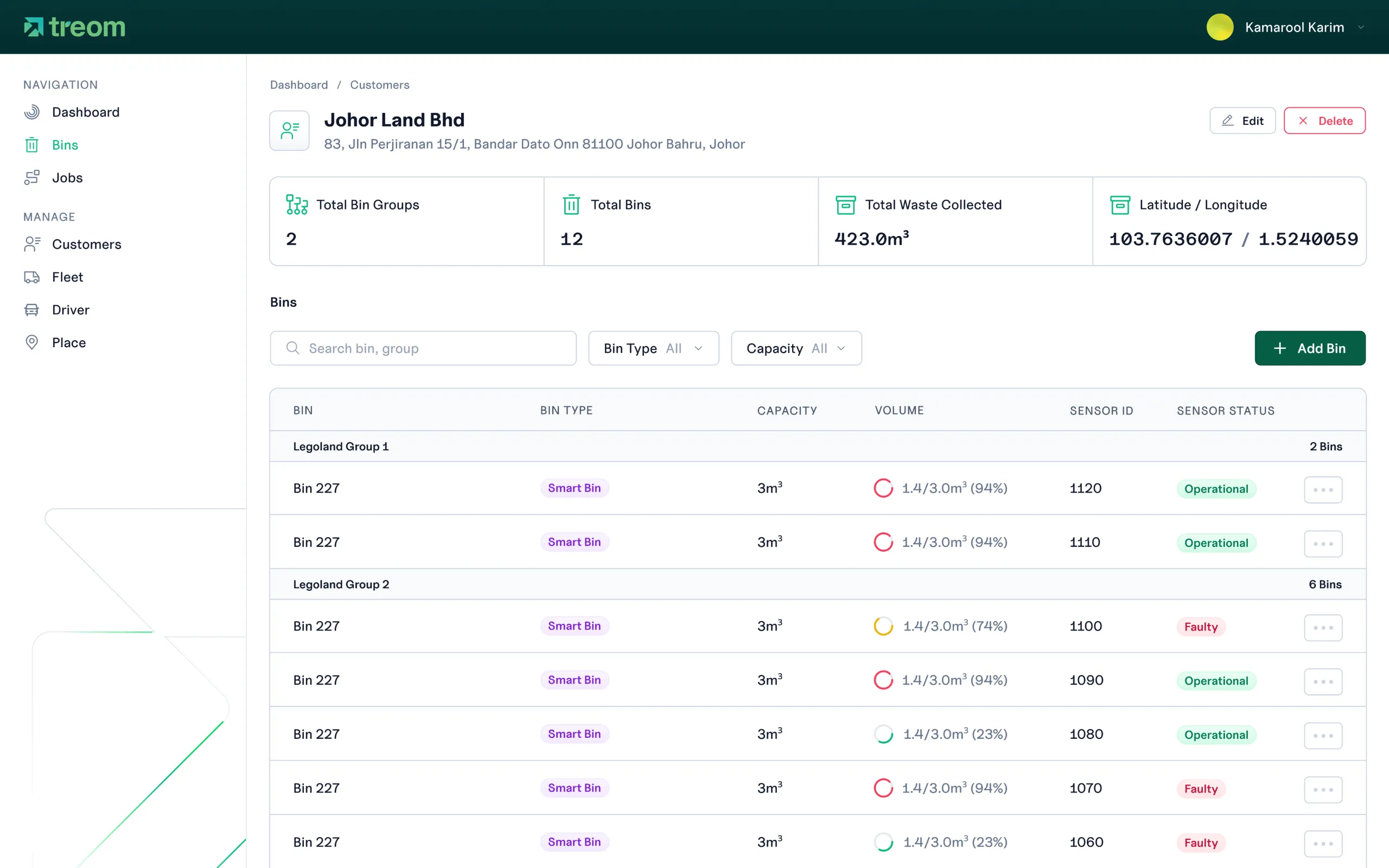
Task: Click the 2 Bins count label
Action: pos(1326,446)
